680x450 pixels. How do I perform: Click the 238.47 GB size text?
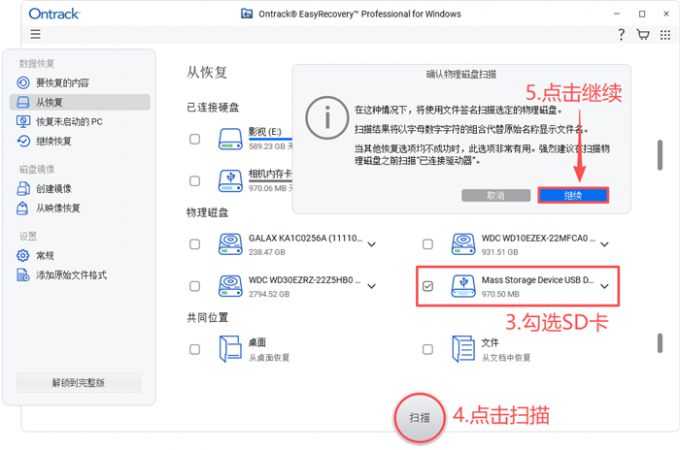click(x=267, y=252)
